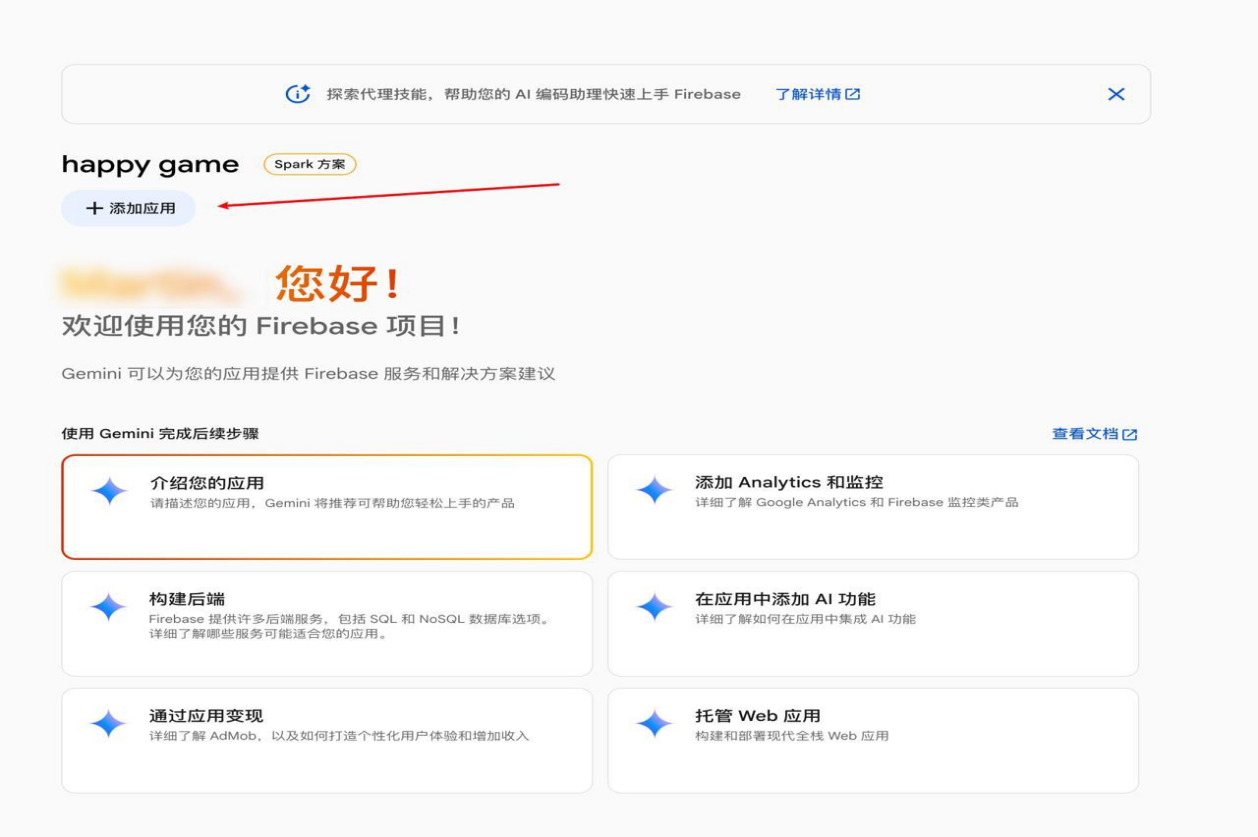Click the 请描述您的应用 description text

pos(332,503)
